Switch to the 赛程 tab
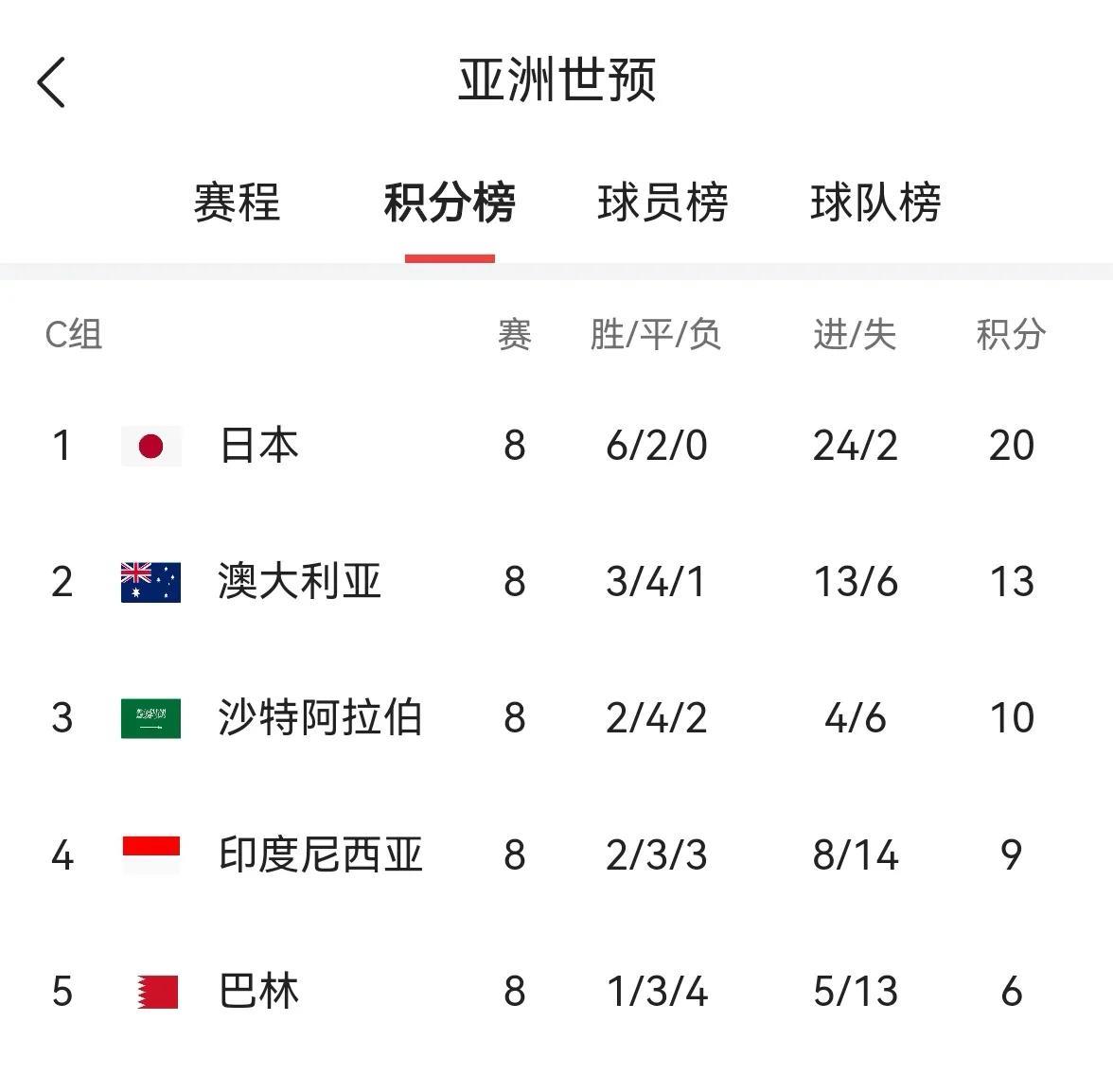Screen dimensions: 1113x1092 tap(237, 203)
